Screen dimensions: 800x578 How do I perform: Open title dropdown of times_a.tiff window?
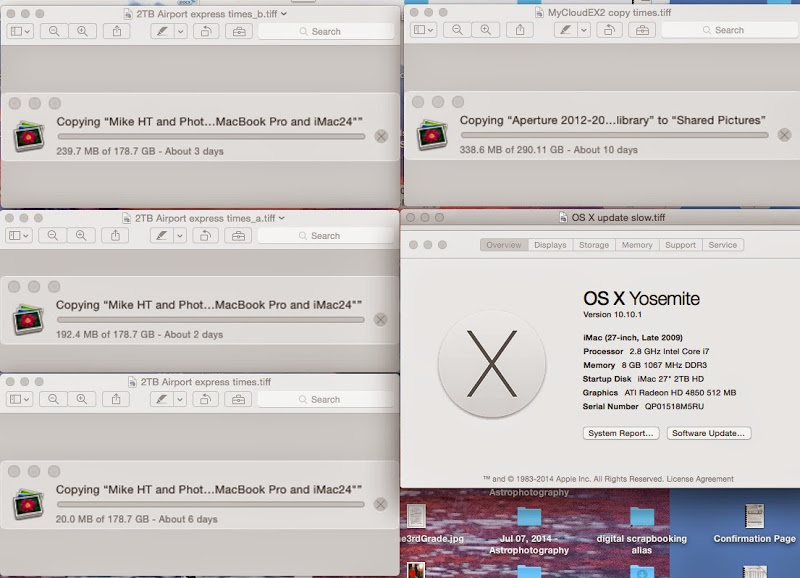click(x=282, y=218)
